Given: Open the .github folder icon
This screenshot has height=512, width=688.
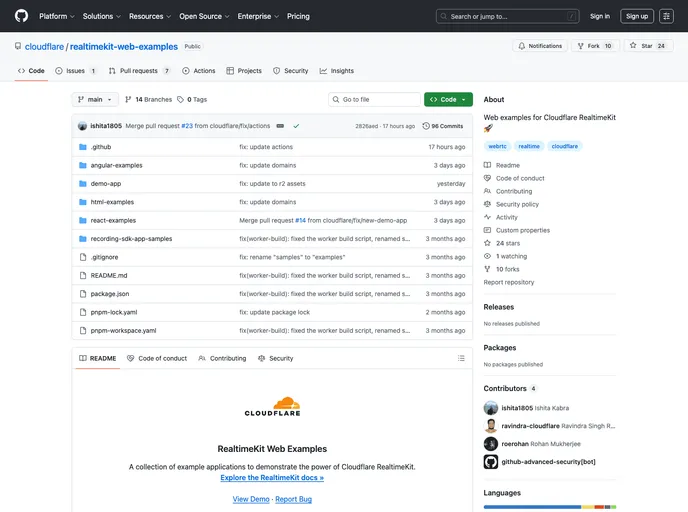Looking at the screenshot, I should pyautogui.click(x=82, y=147).
